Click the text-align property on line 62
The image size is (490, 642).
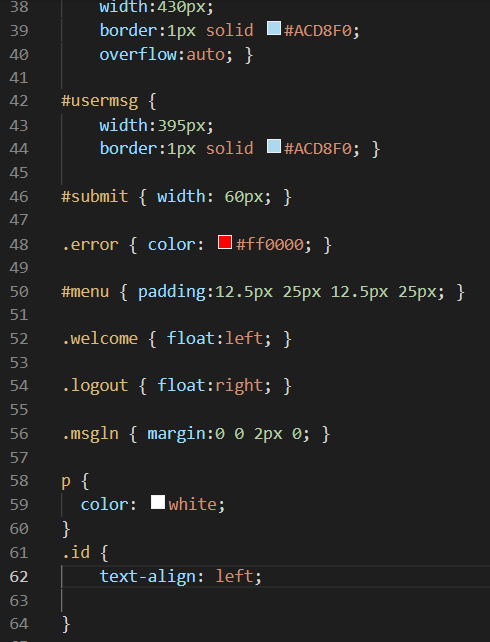point(148,576)
